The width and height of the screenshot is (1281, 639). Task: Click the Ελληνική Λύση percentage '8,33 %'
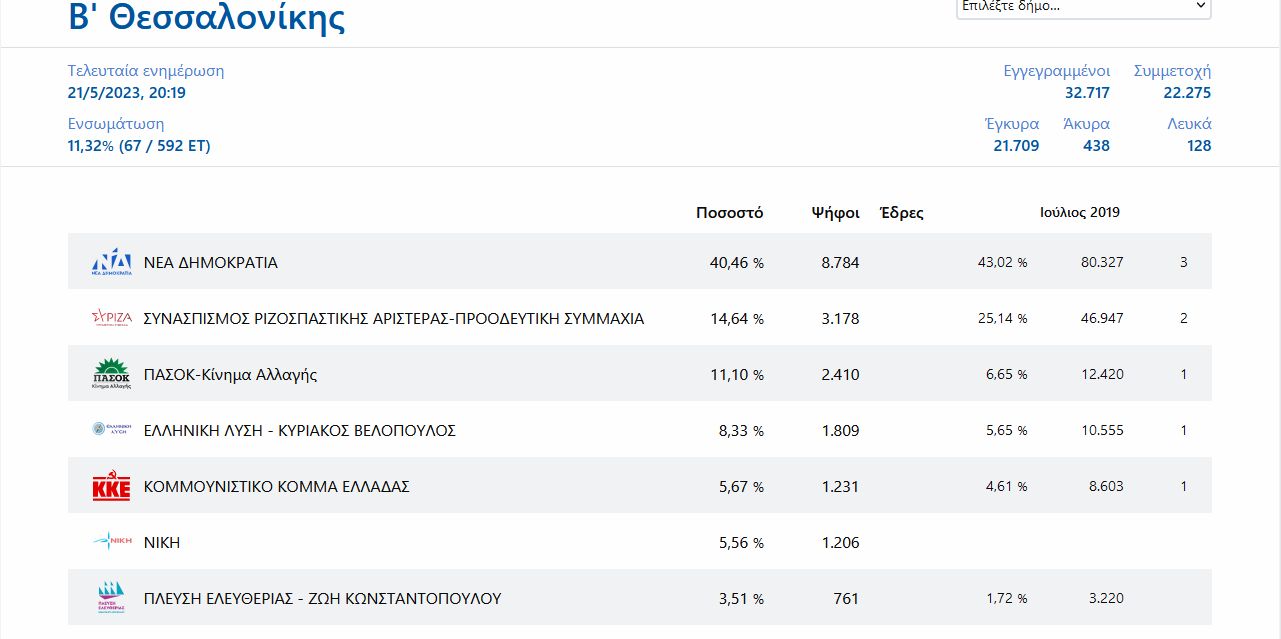[741, 431]
